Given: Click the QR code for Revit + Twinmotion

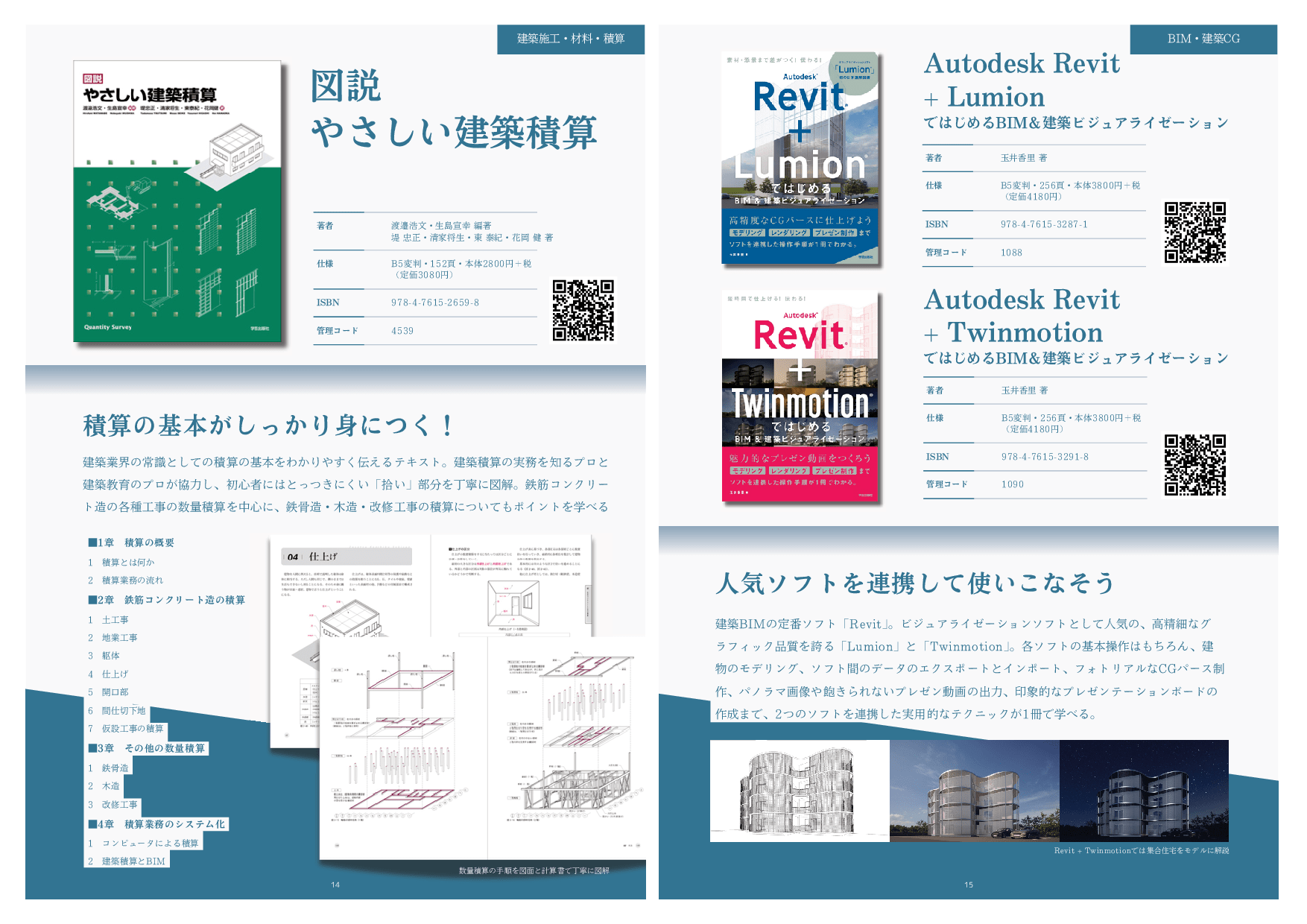Looking at the screenshot, I should coord(1194,465).
